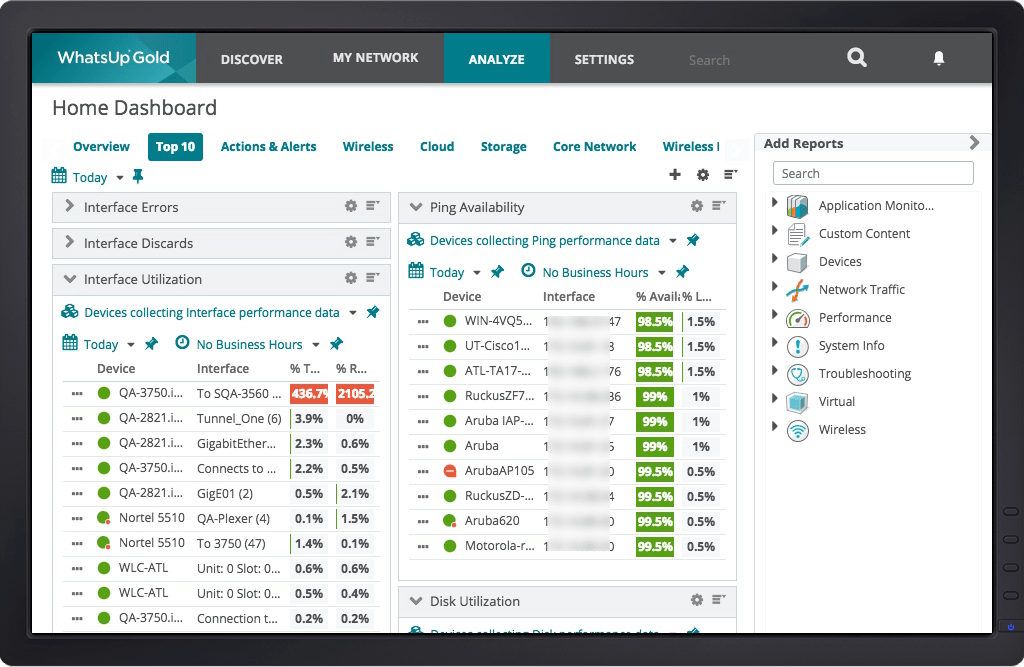The width and height of the screenshot is (1024, 667).
Task: Click the Devices collecting Ping performance data link
Action: pyautogui.click(x=545, y=240)
